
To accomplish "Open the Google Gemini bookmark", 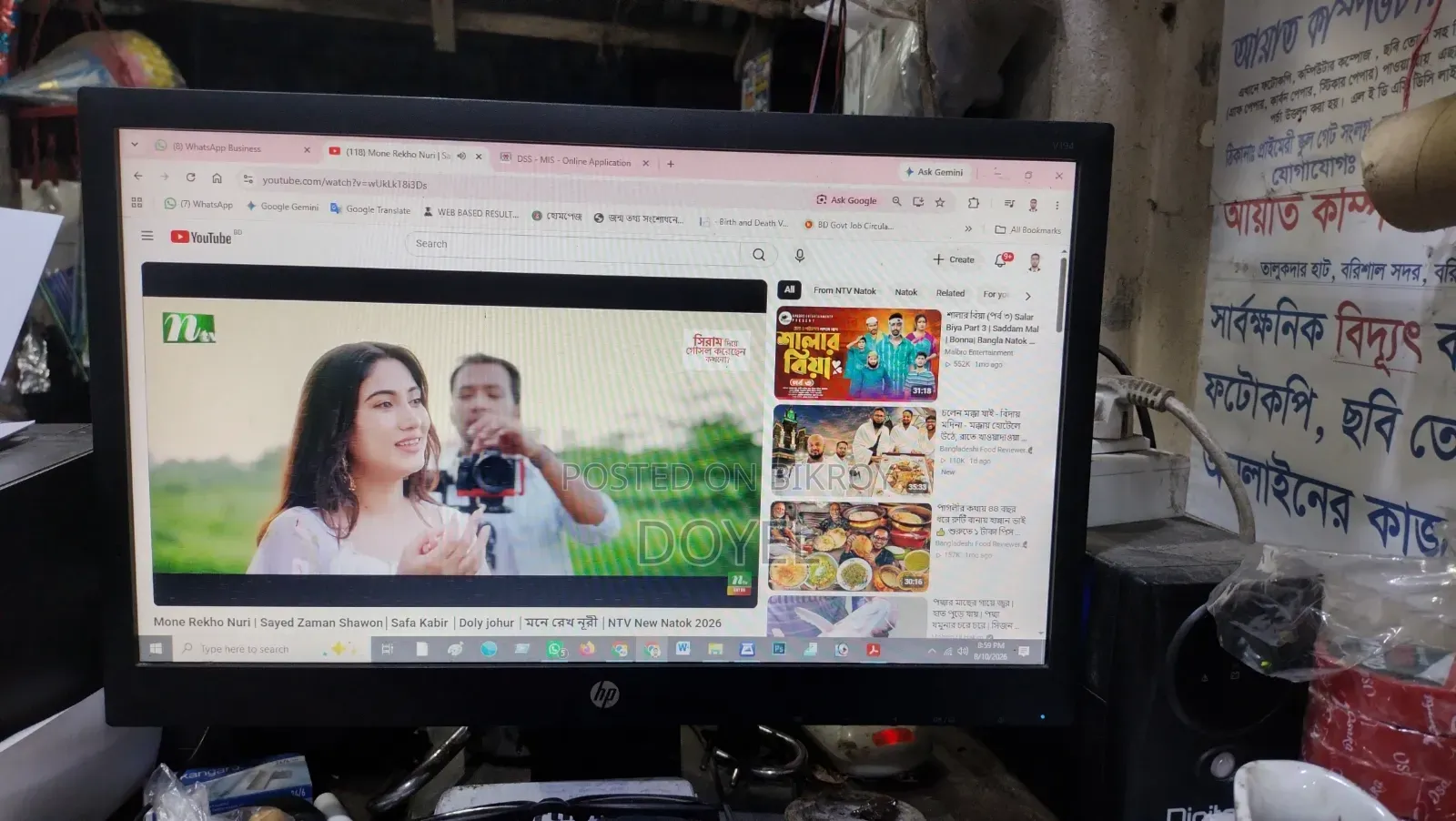I will point(282,207).
